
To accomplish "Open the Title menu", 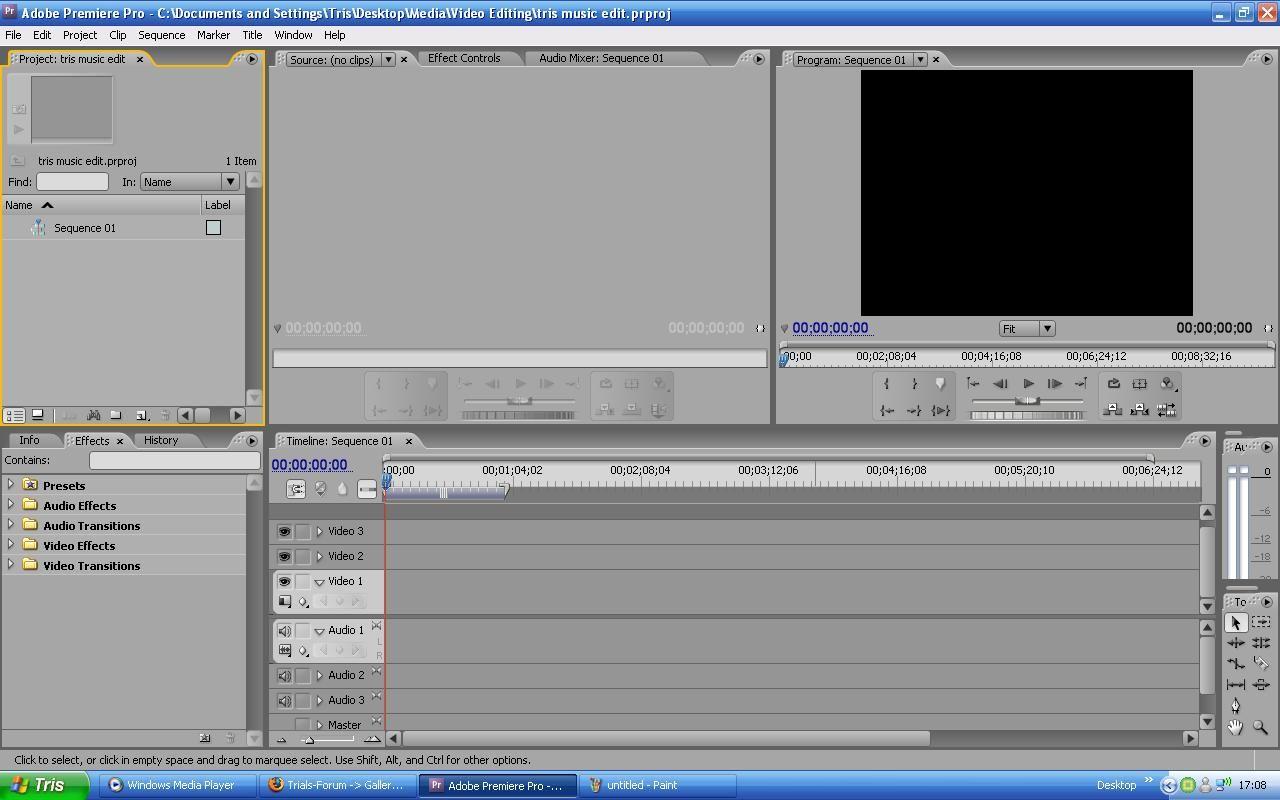I will [252, 35].
